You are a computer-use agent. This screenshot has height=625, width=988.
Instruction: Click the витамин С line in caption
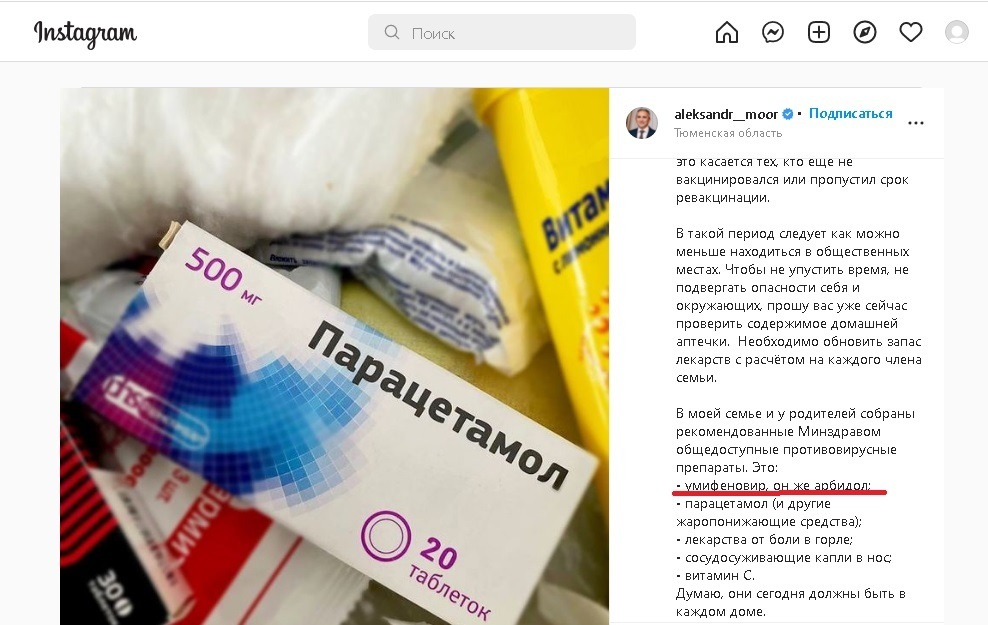pyautogui.click(x=715, y=575)
